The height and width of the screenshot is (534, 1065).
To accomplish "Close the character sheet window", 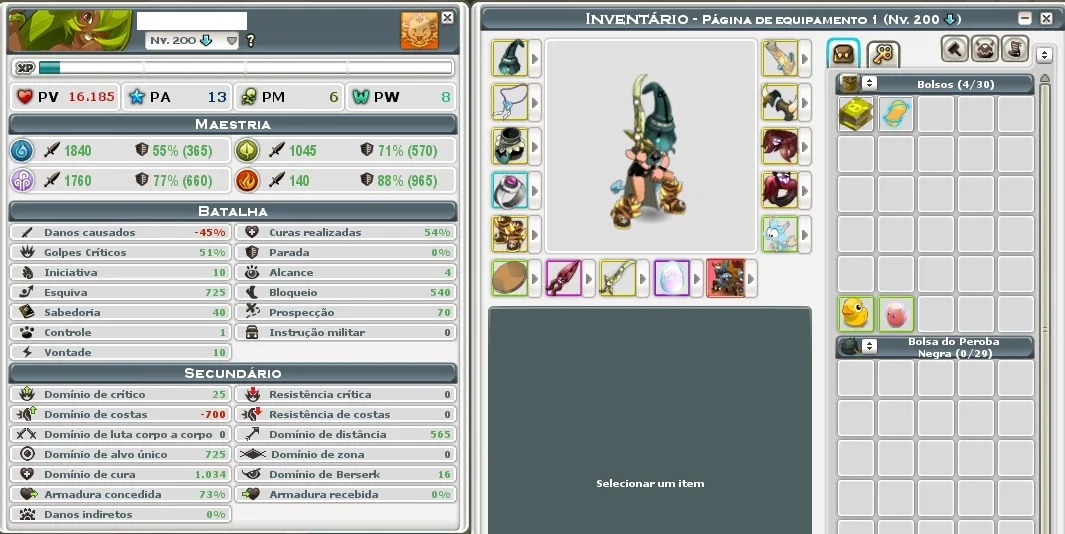I will pos(448,18).
